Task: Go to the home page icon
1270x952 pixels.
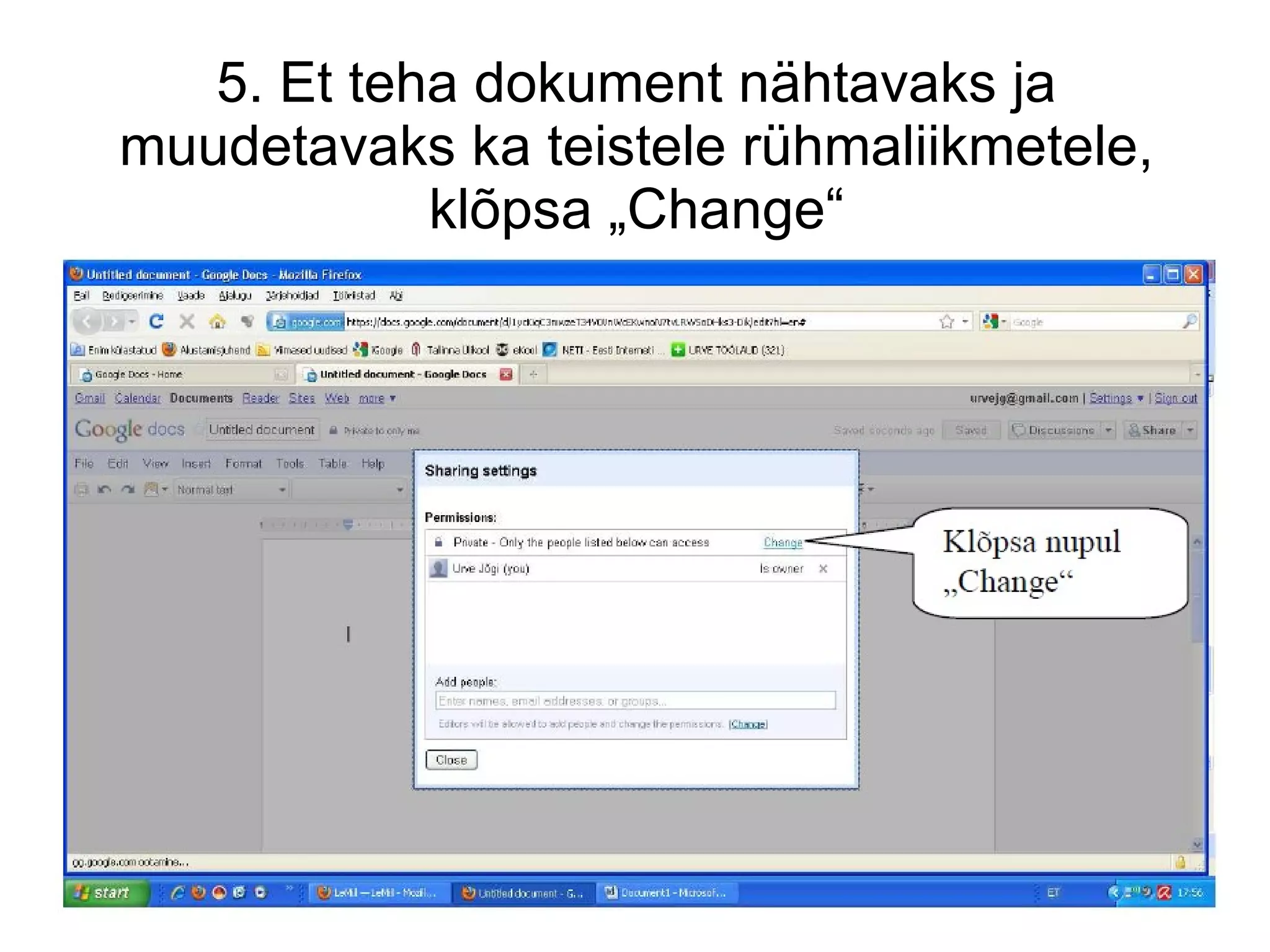Action: tap(217, 321)
